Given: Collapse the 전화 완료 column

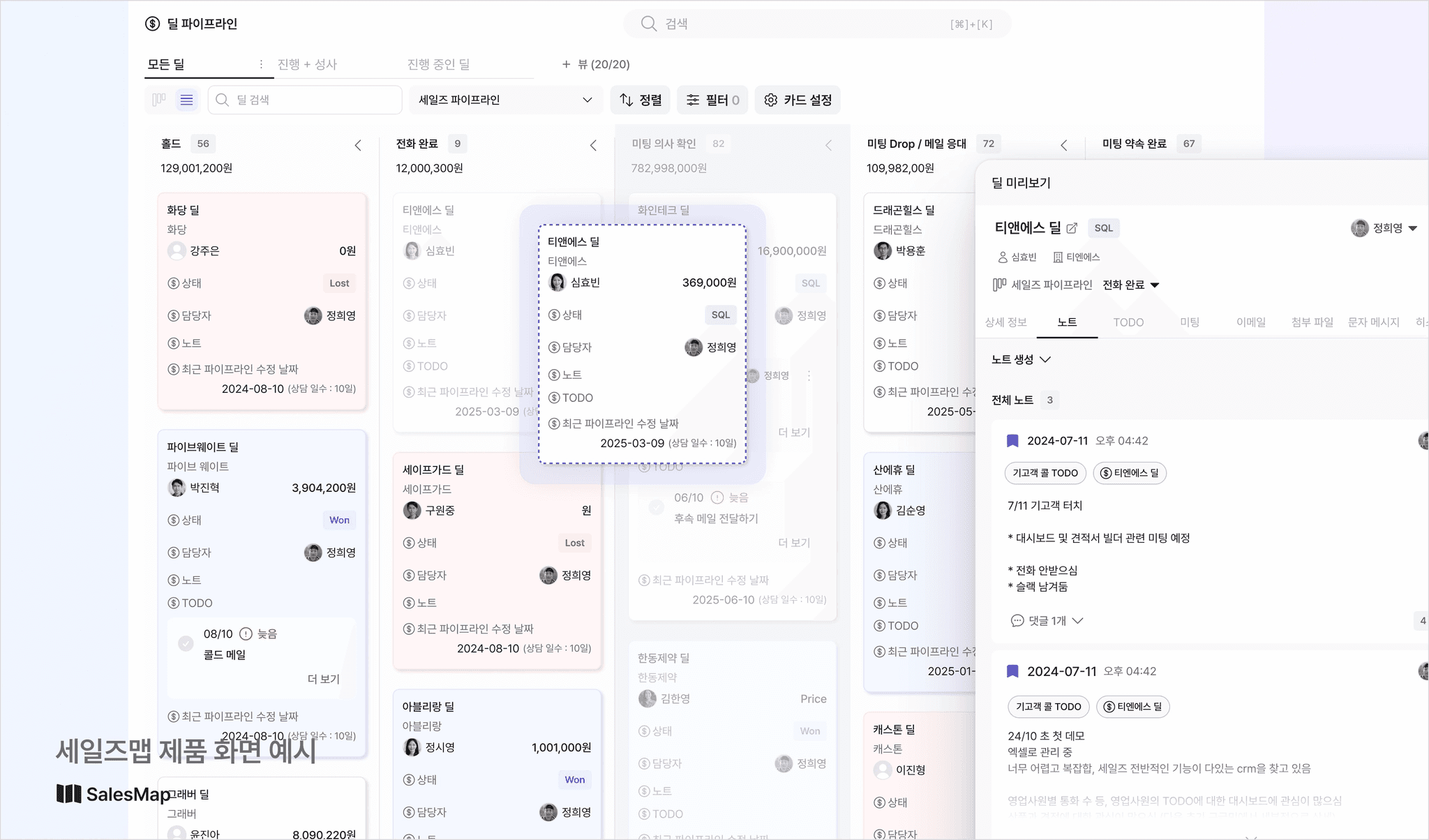Looking at the screenshot, I should click(593, 145).
